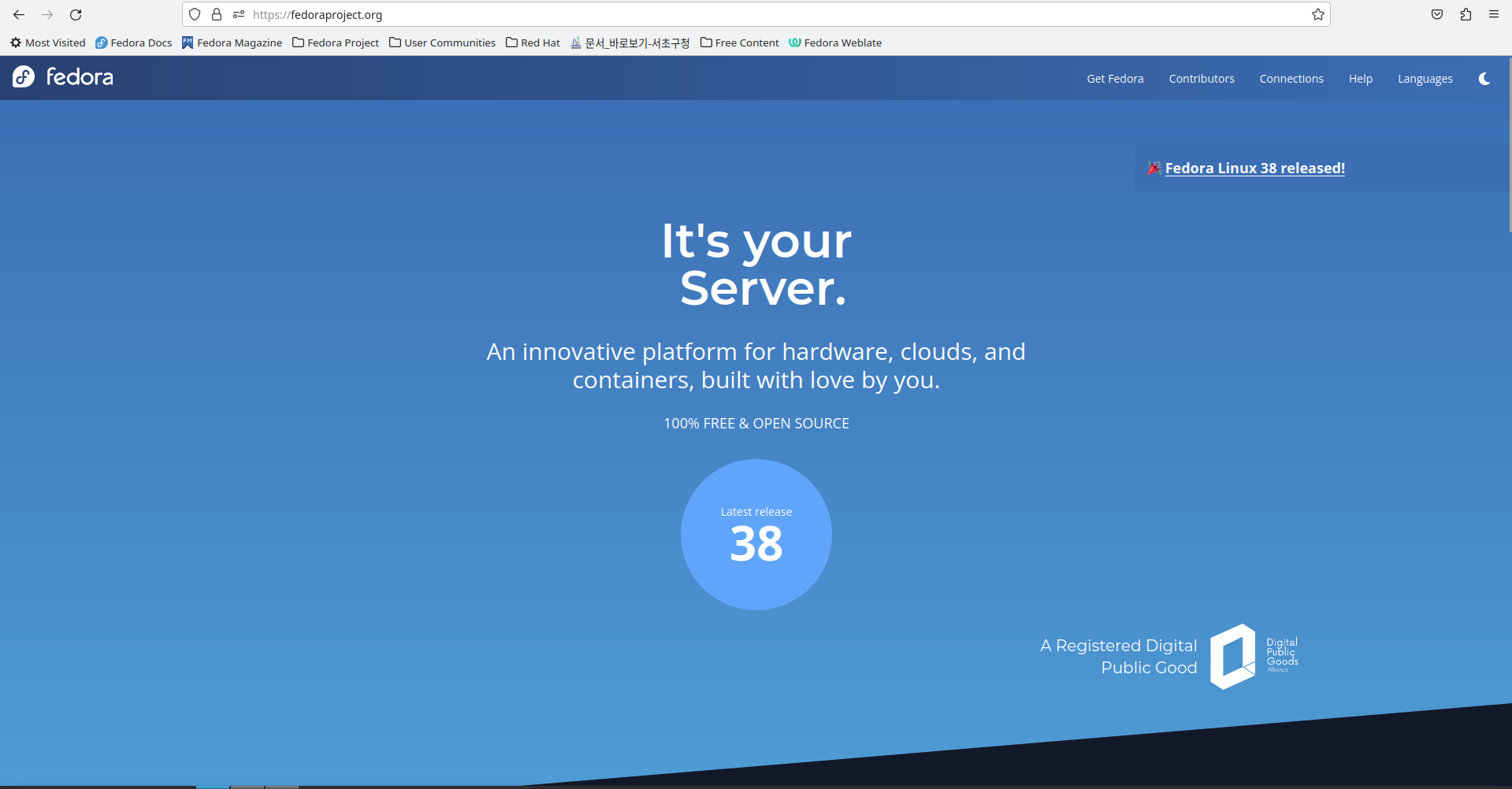Click the browser forward arrow

tap(47, 15)
